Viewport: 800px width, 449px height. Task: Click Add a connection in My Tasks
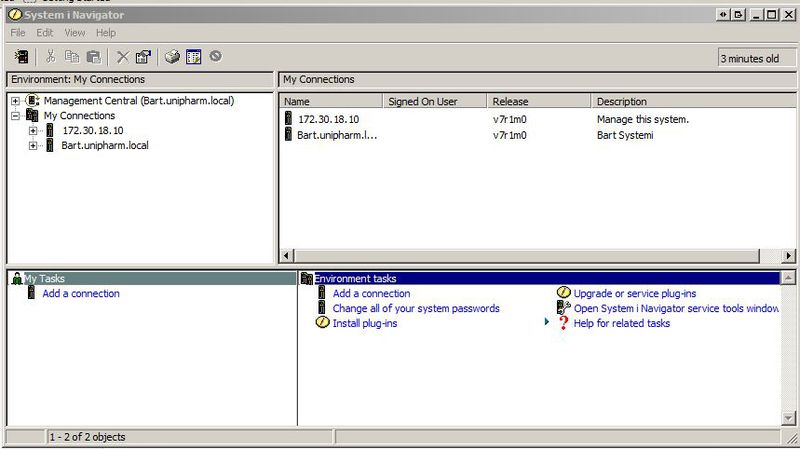(81, 293)
